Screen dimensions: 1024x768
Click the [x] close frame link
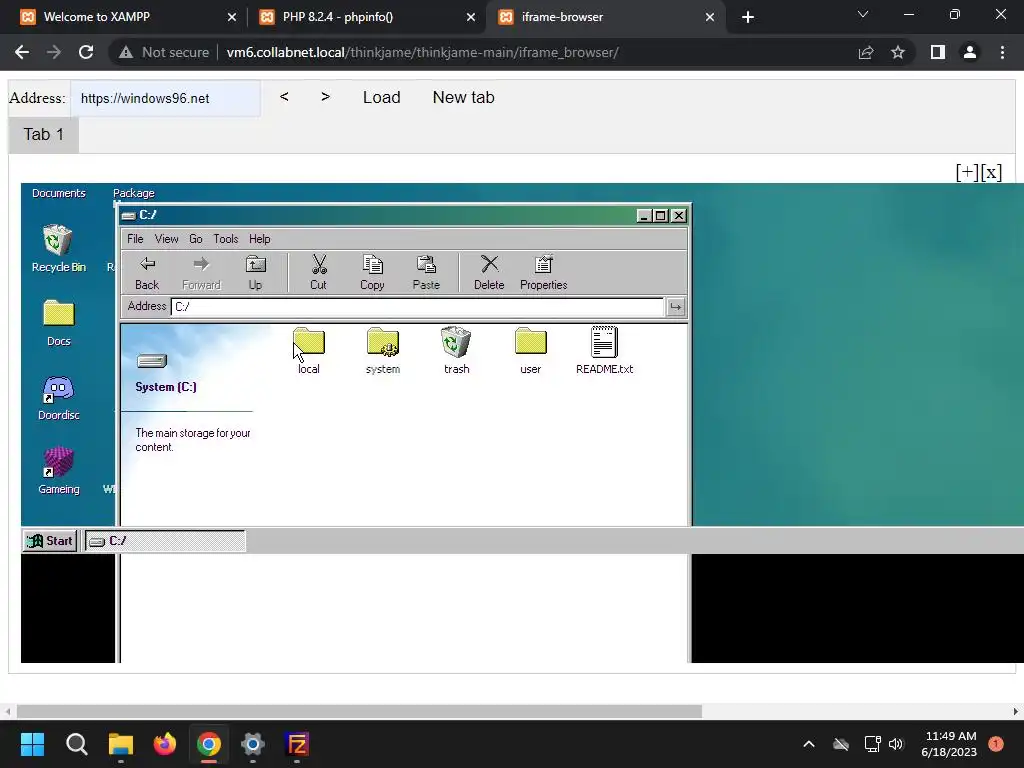[x=991, y=172]
